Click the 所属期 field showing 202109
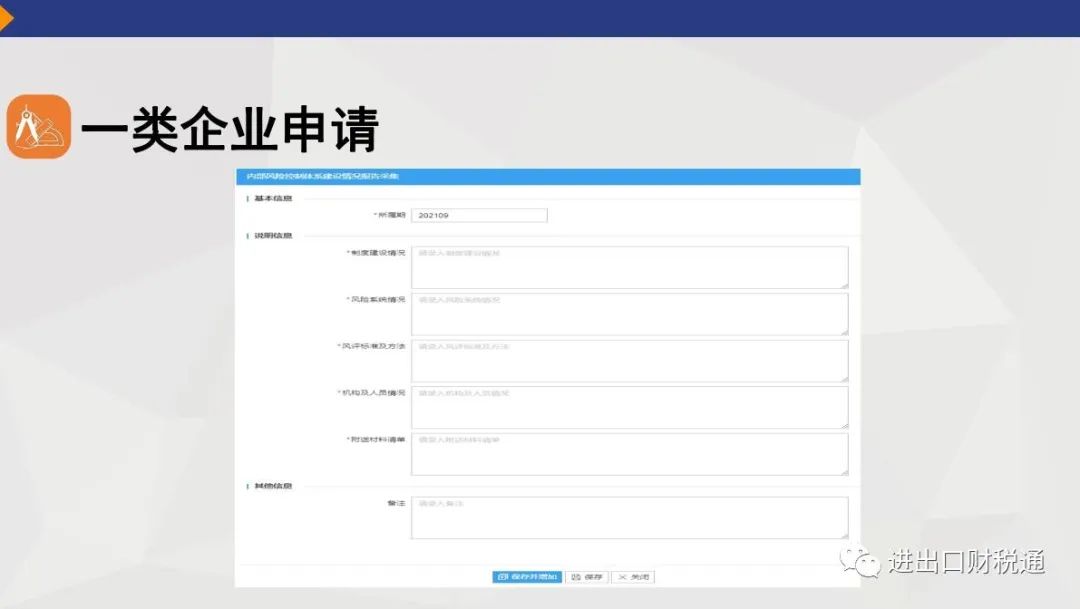 coord(479,216)
